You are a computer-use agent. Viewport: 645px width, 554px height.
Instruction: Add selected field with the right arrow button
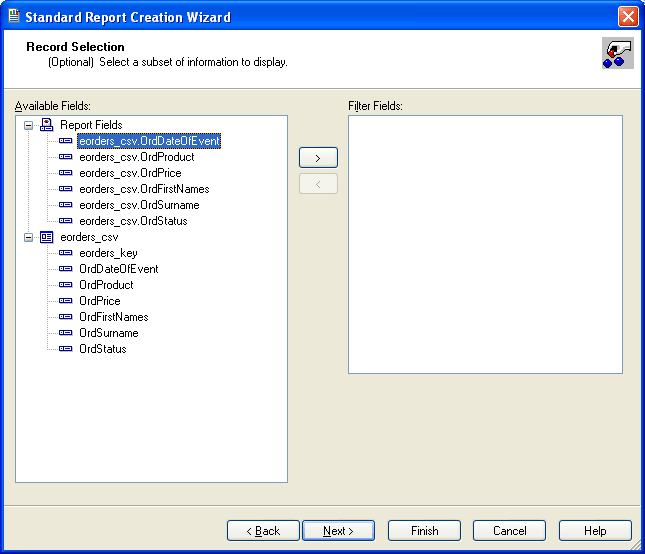[x=318, y=158]
